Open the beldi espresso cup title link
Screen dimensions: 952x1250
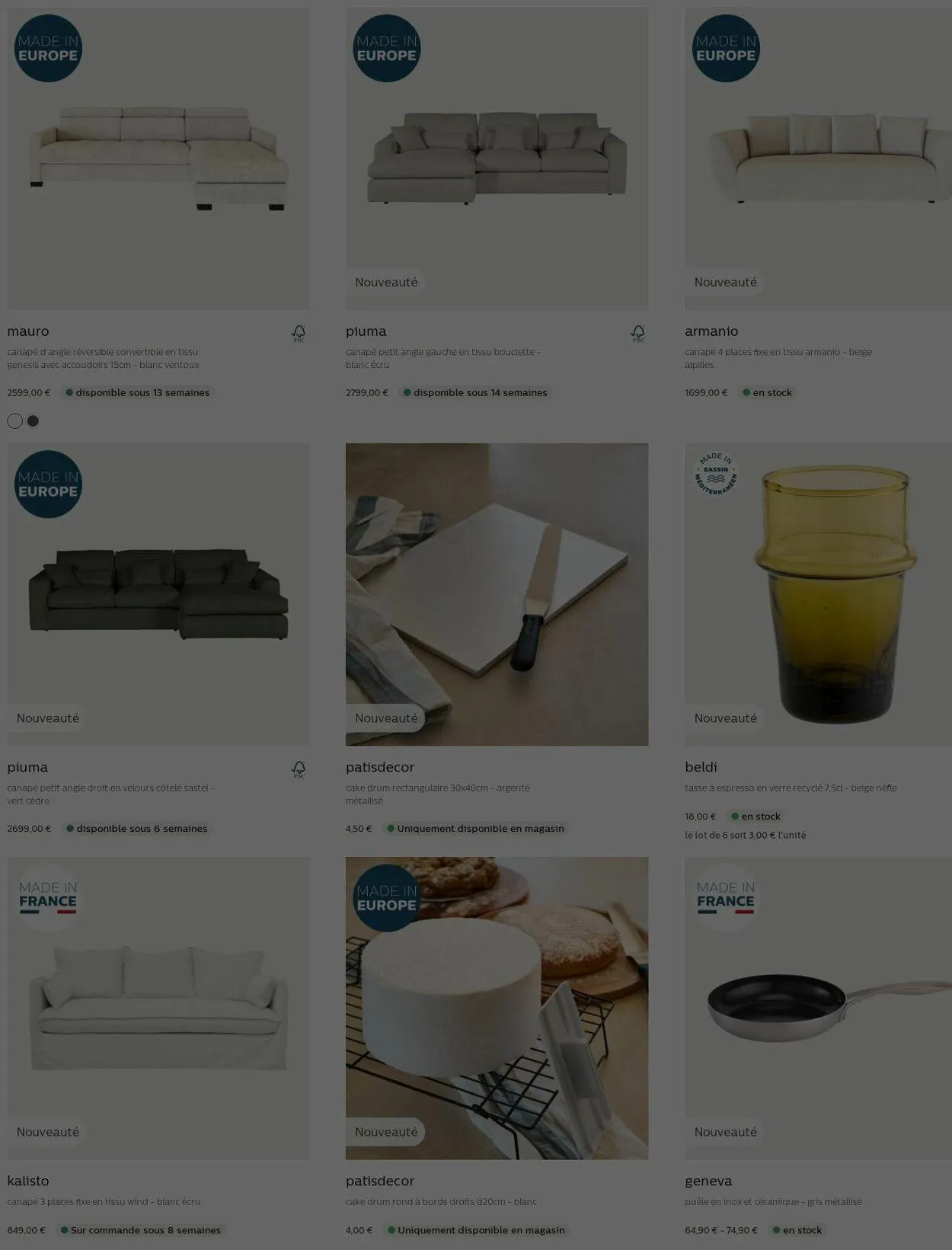click(x=701, y=767)
